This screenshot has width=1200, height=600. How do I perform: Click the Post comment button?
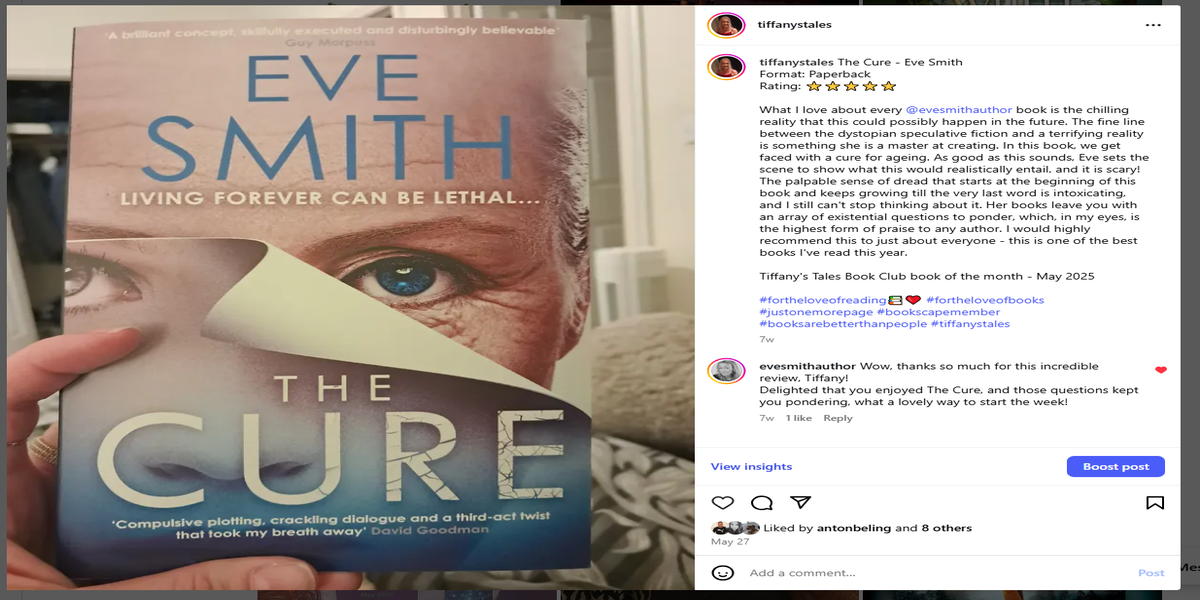click(1151, 573)
